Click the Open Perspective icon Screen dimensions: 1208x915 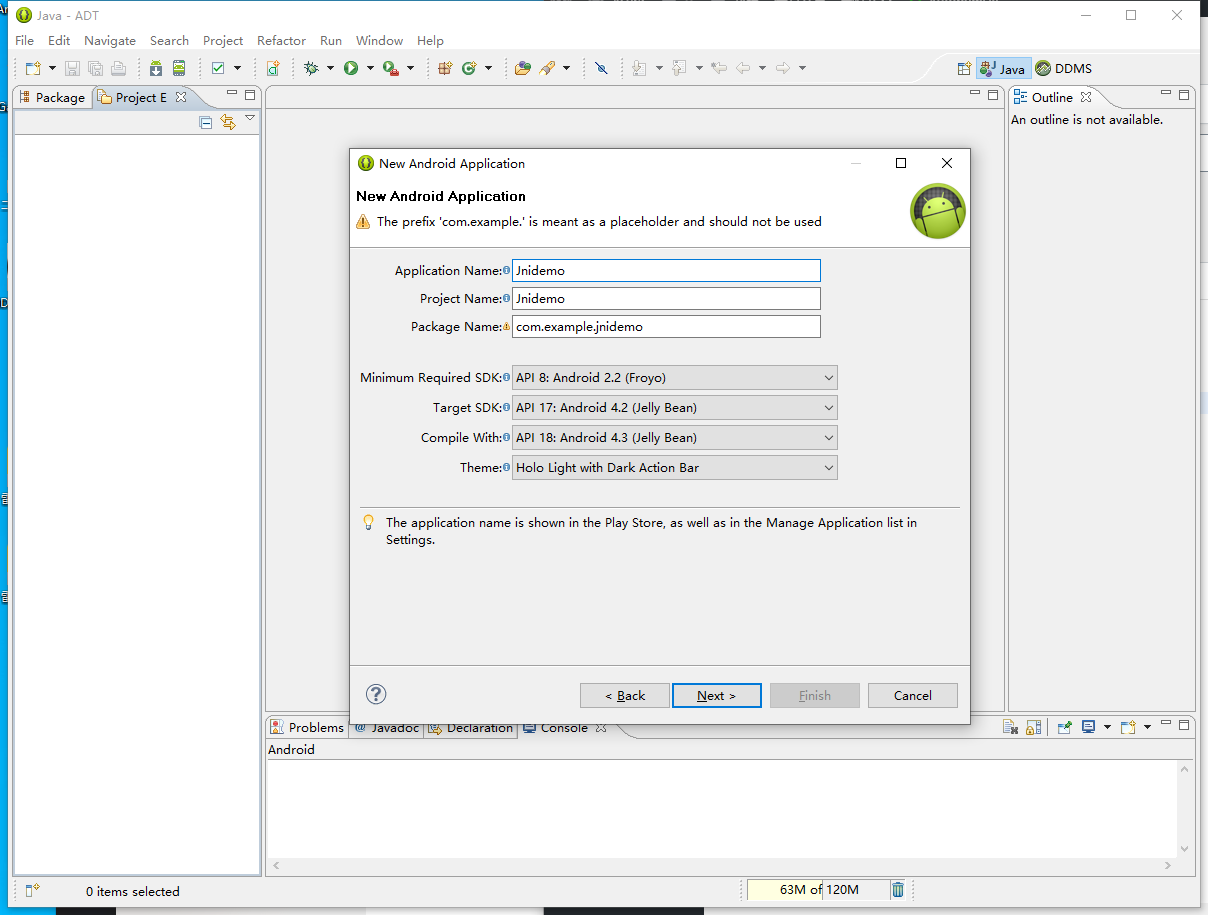click(964, 69)
